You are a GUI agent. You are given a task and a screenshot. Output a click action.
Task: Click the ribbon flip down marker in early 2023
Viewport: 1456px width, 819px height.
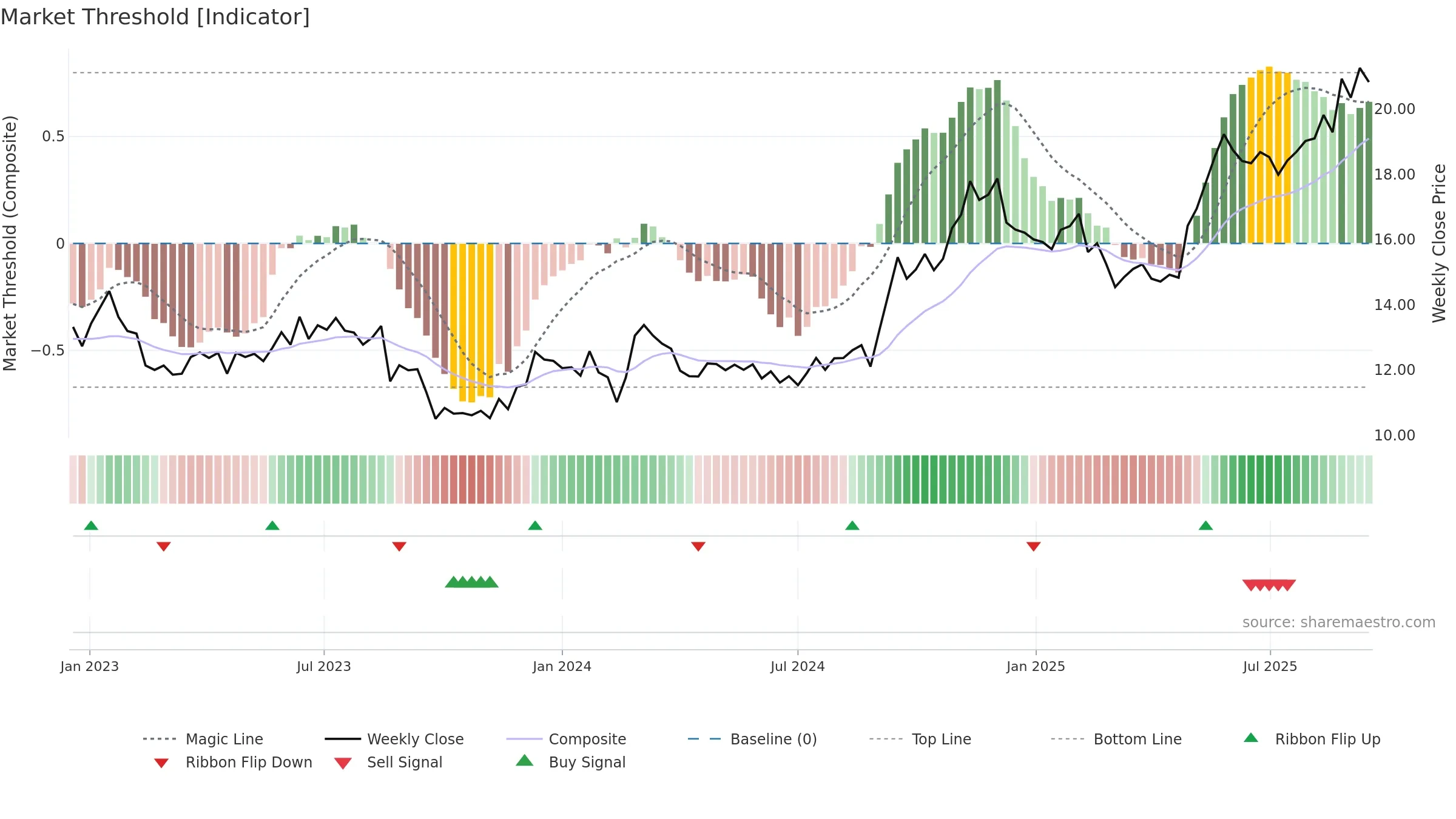tap(164, 547)
